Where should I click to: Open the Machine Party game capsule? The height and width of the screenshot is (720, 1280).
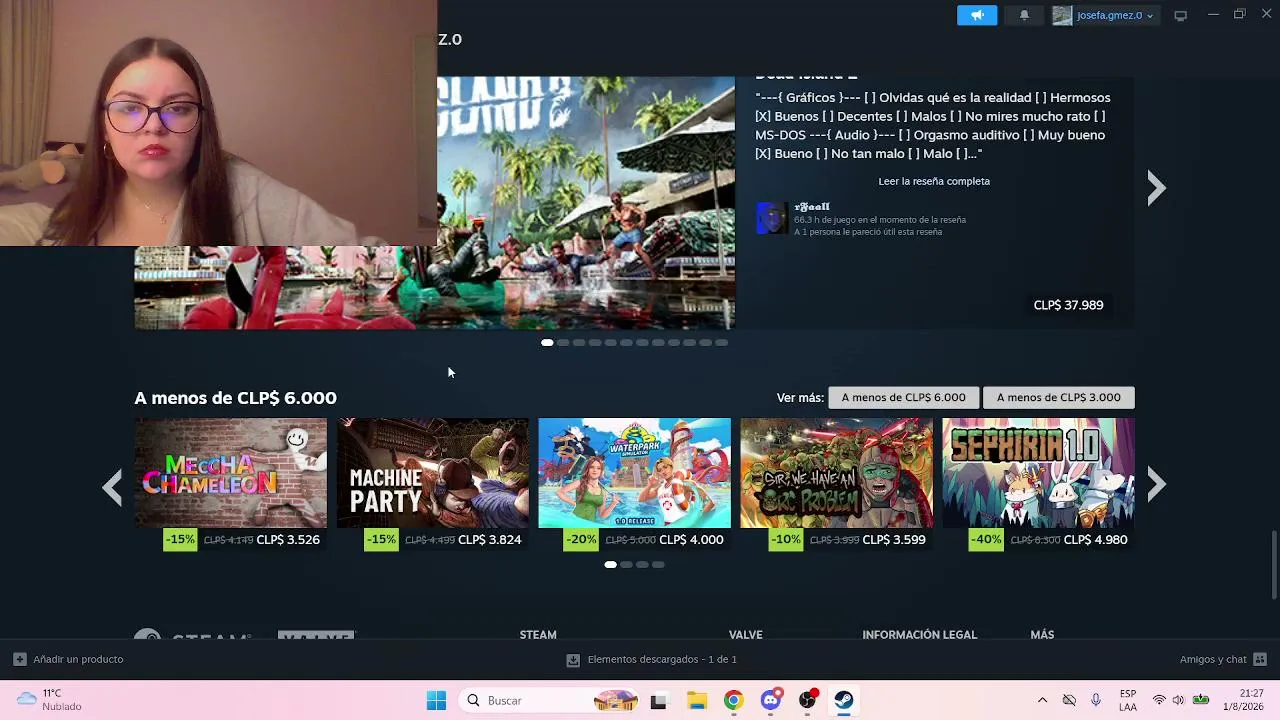click(433, 473)
